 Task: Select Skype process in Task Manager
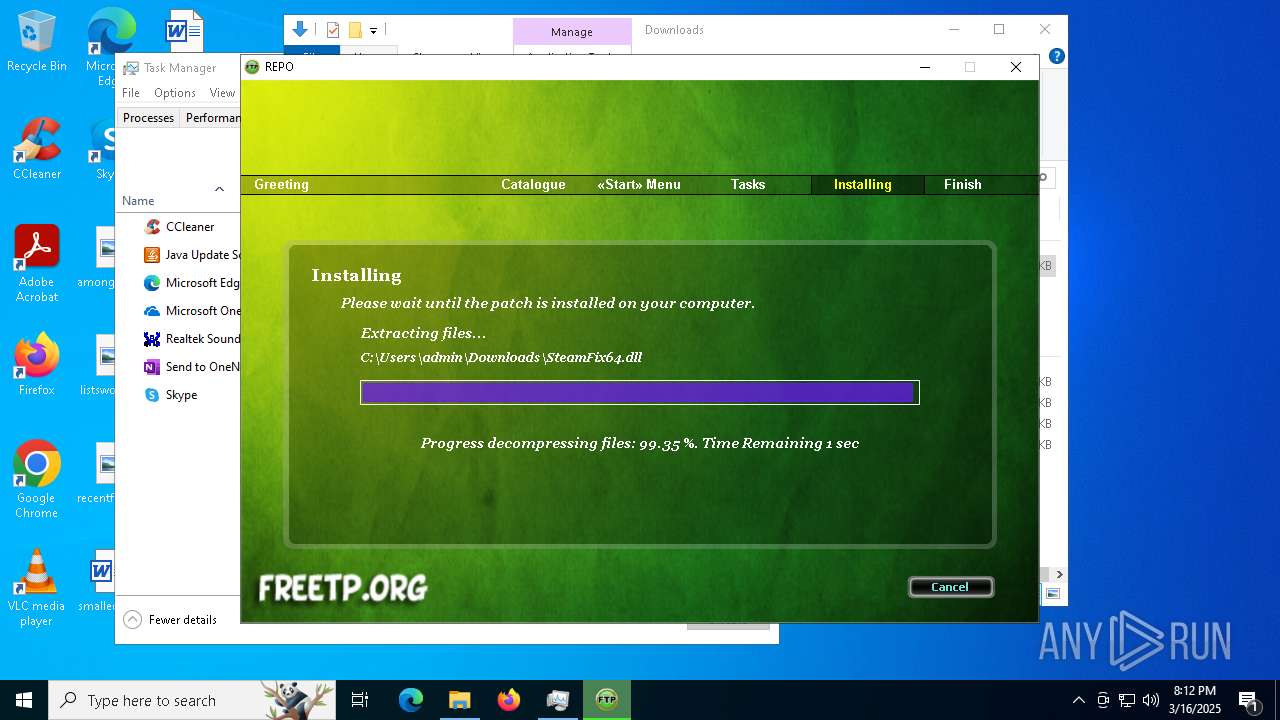point(180,395)
